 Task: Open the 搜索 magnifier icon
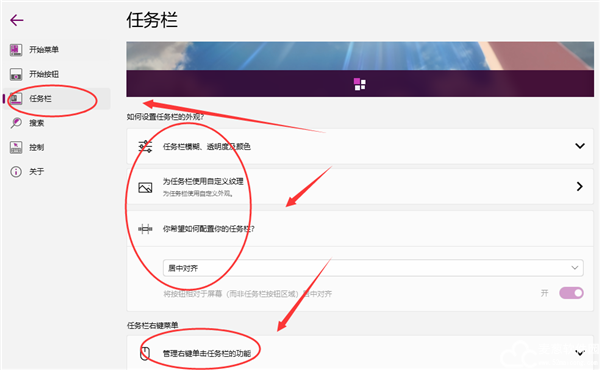coord(16,123)
